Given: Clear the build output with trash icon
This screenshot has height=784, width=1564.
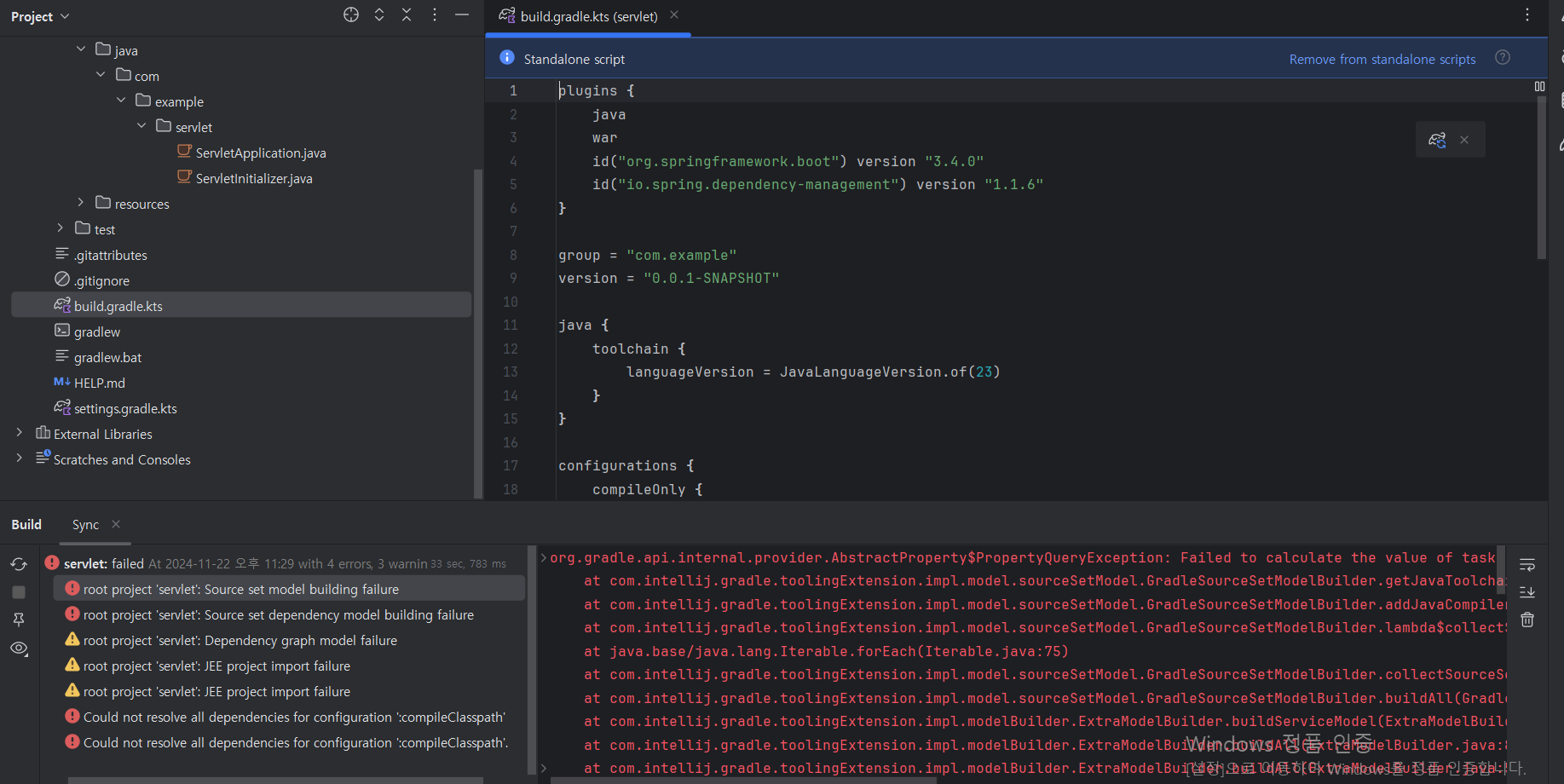Looking at the screenshot, I should (1527, 620).
